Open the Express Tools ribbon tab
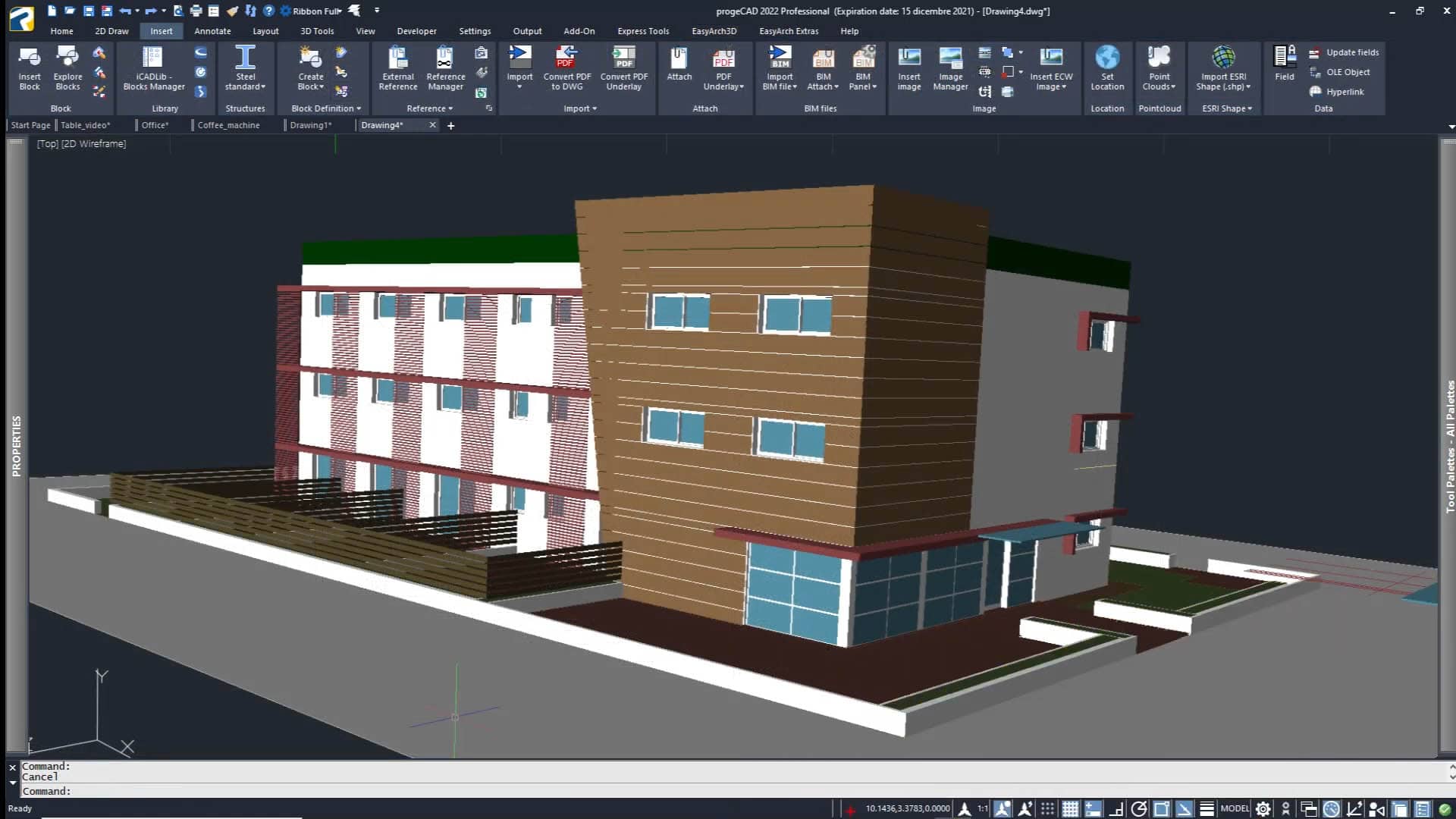 click(643, 31)
